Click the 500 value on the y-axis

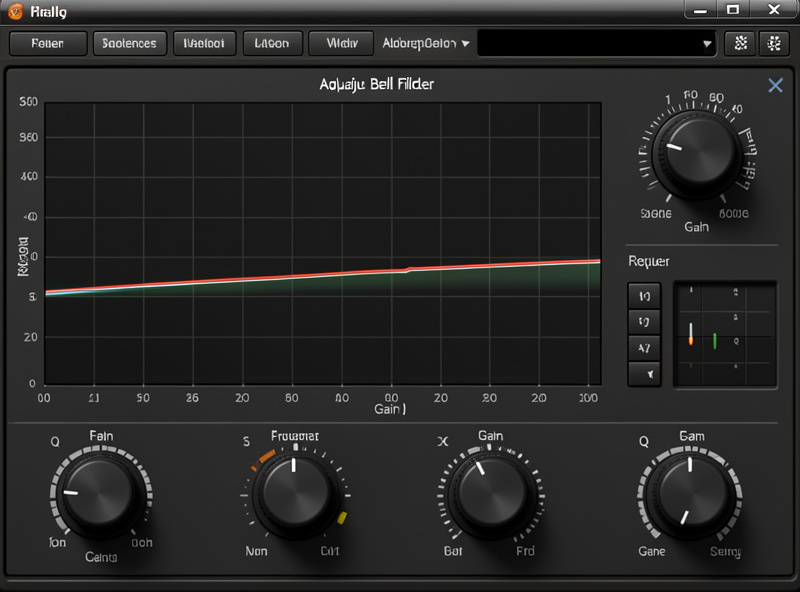click(x=29, y=102)
